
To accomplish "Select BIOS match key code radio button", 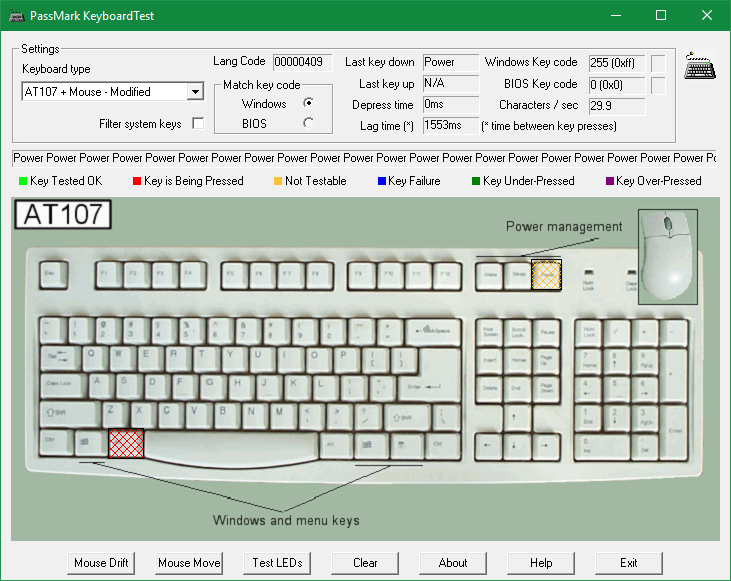I will pyautogui.click(x=308, y=123).
